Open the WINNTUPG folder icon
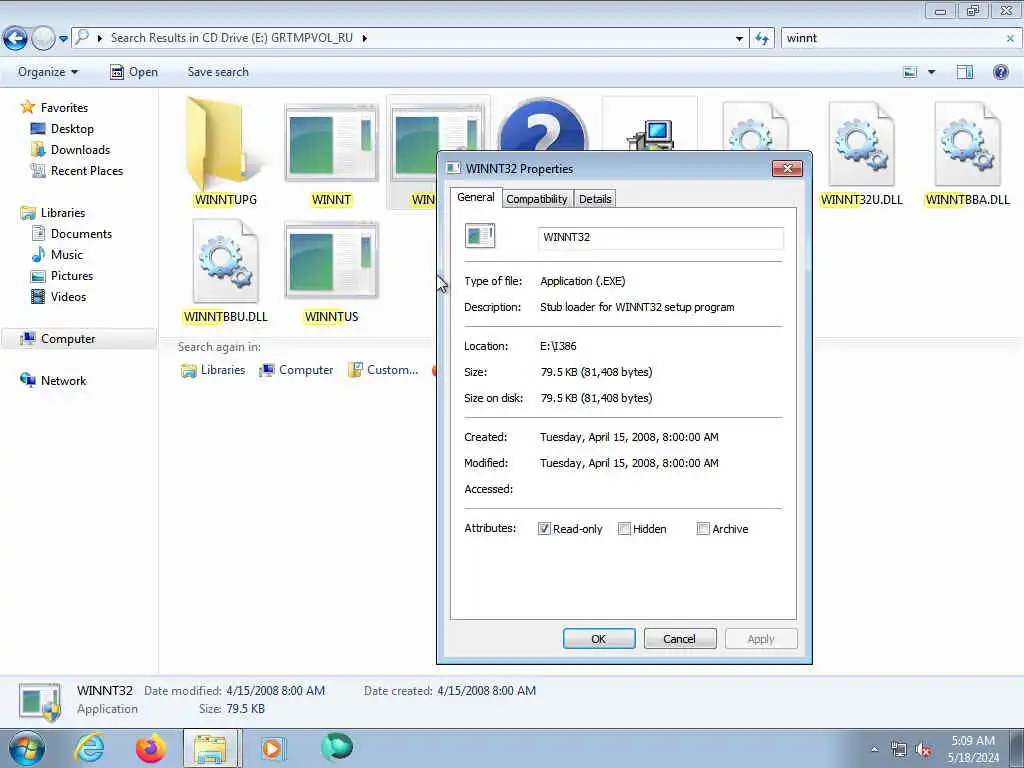This screenshot has height=768, width=1024. coord(221,143)
